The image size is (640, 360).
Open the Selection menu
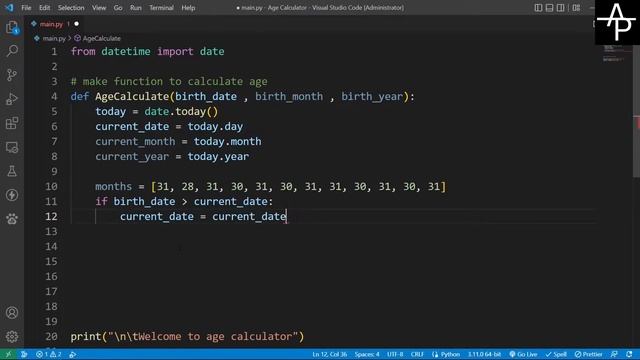pos(71,8)
